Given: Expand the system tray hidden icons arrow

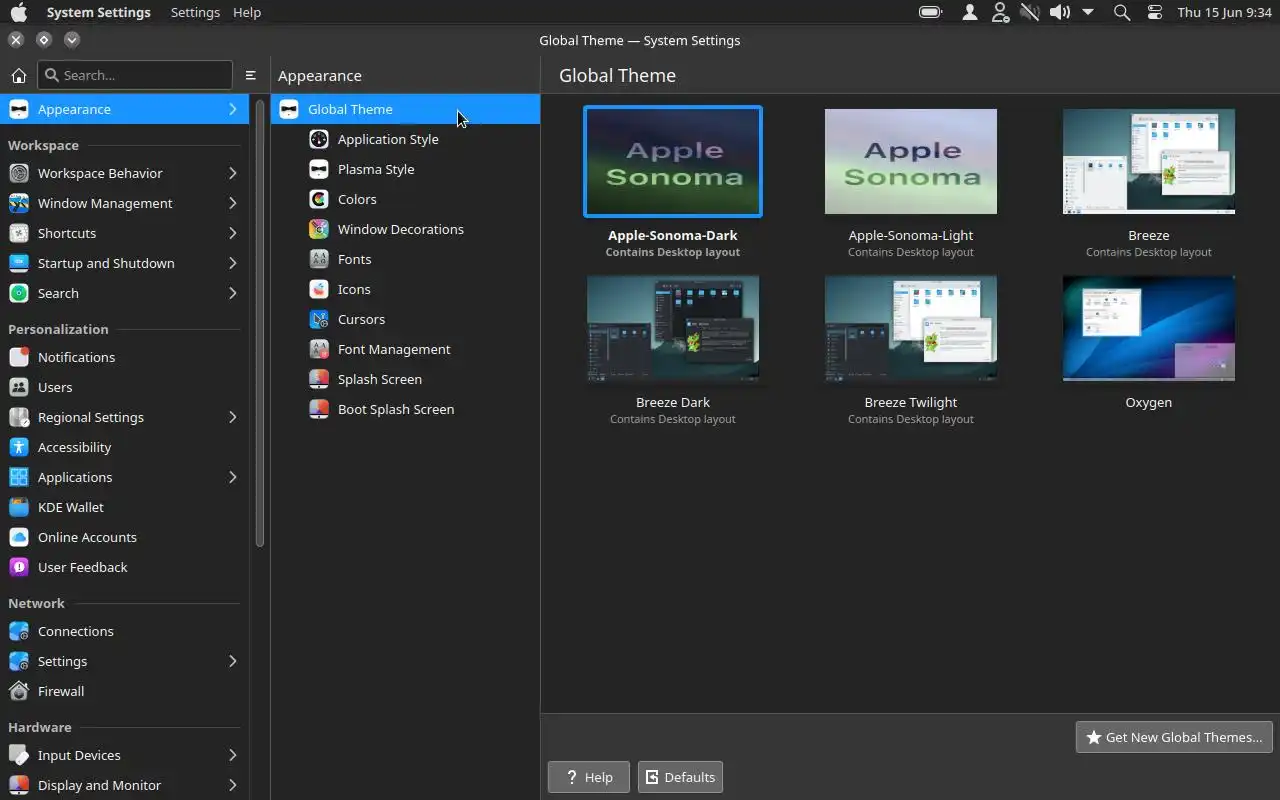Looking at the screenshot, I should pyautogui.click(x=1088, y=12).
